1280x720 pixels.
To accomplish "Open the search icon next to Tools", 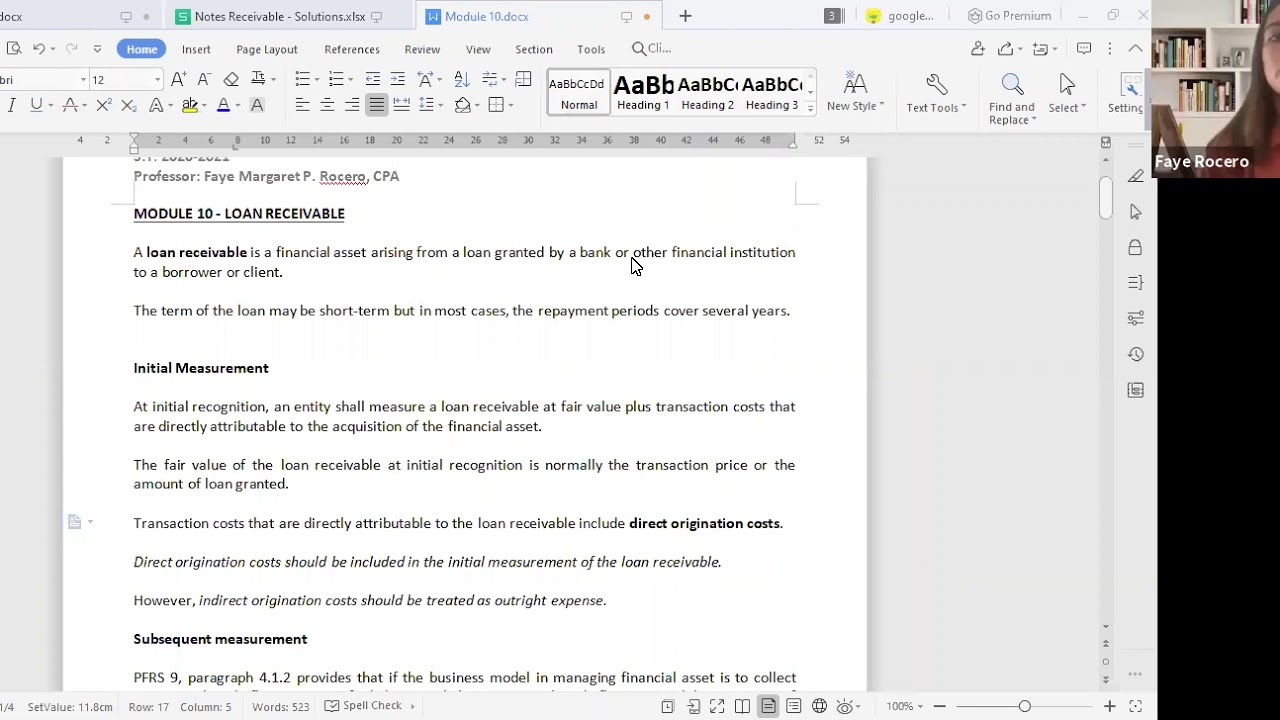I will point(639,48).
